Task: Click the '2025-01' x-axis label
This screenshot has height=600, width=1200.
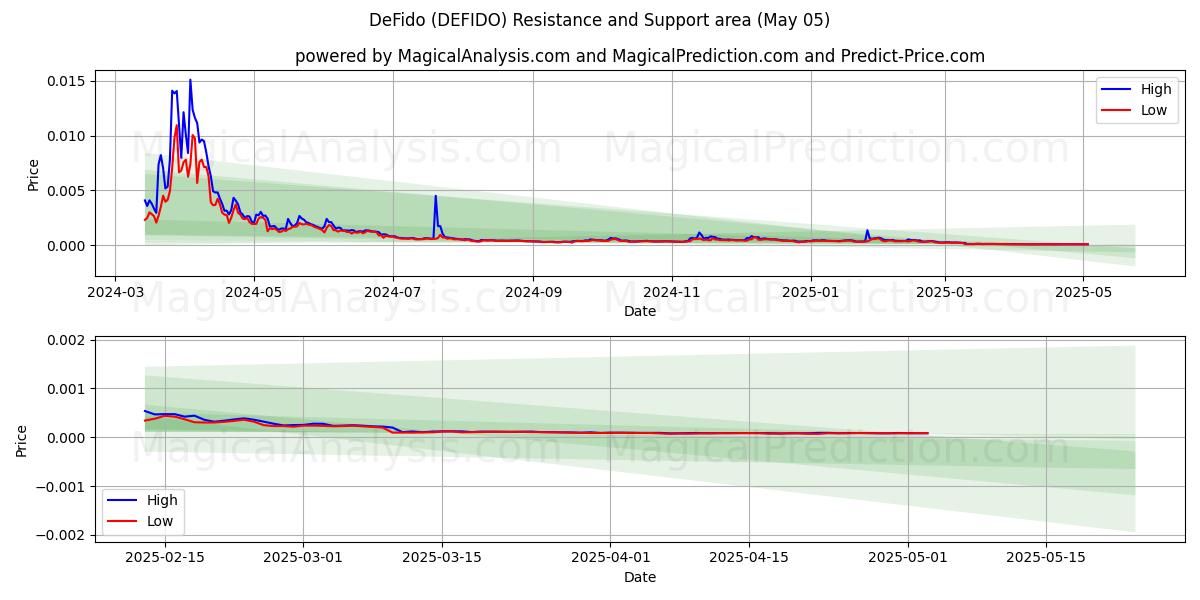Action: (811, 293)
